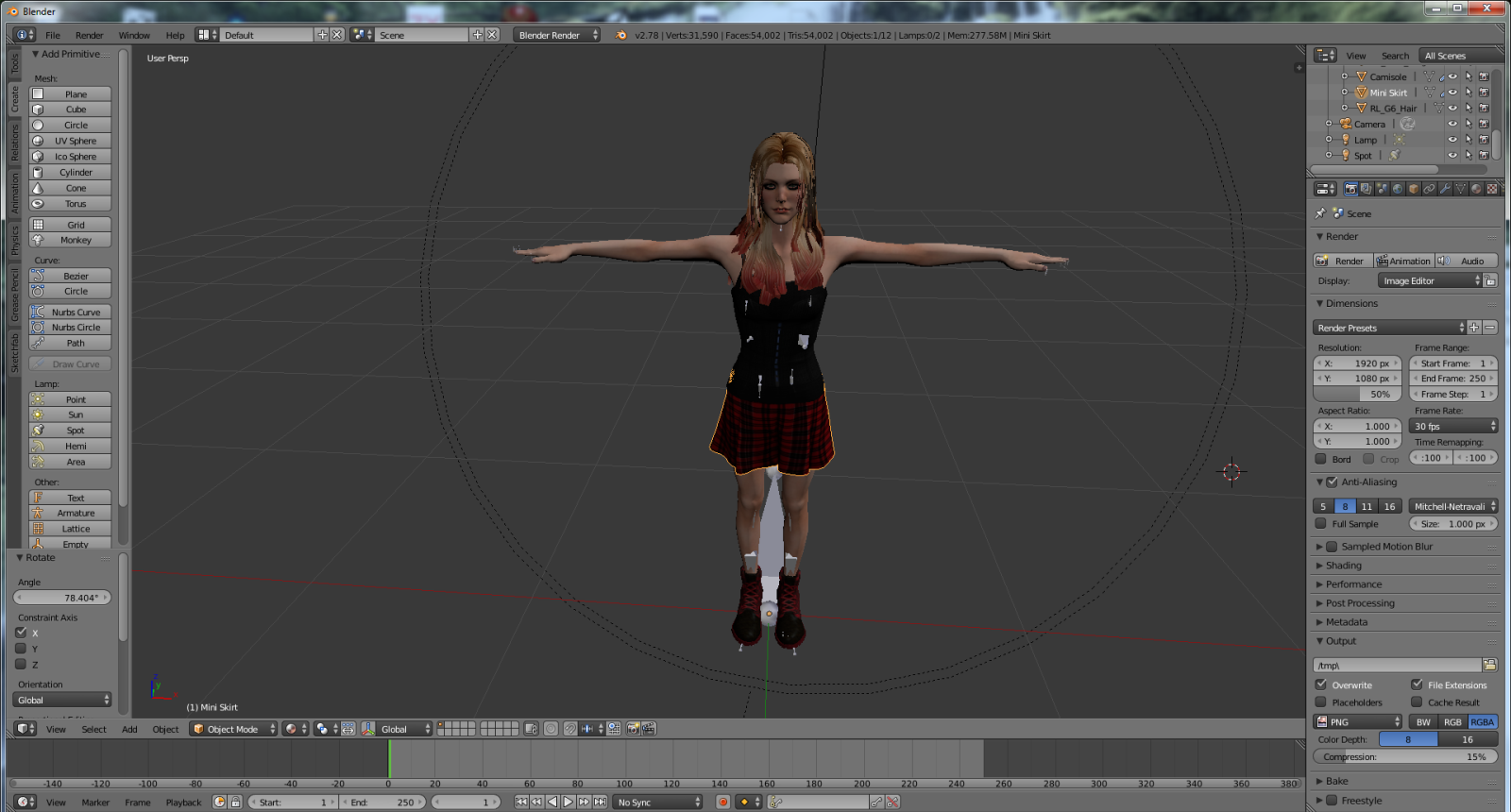
Task: Click the auto keyframe record button
Action: (722, 802)
